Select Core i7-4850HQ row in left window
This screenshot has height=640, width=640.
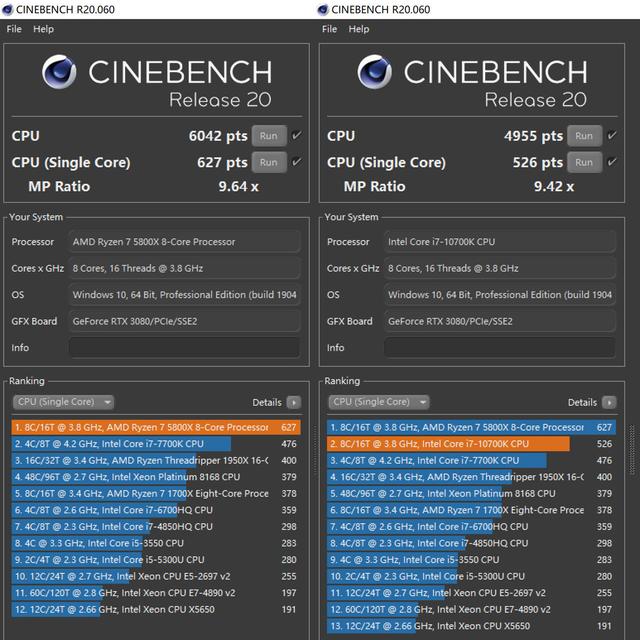coord(156,527)
